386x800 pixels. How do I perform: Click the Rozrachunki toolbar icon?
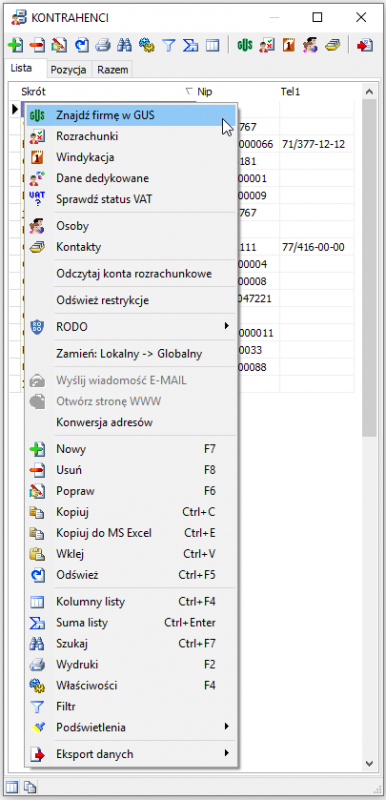(267, 45)
